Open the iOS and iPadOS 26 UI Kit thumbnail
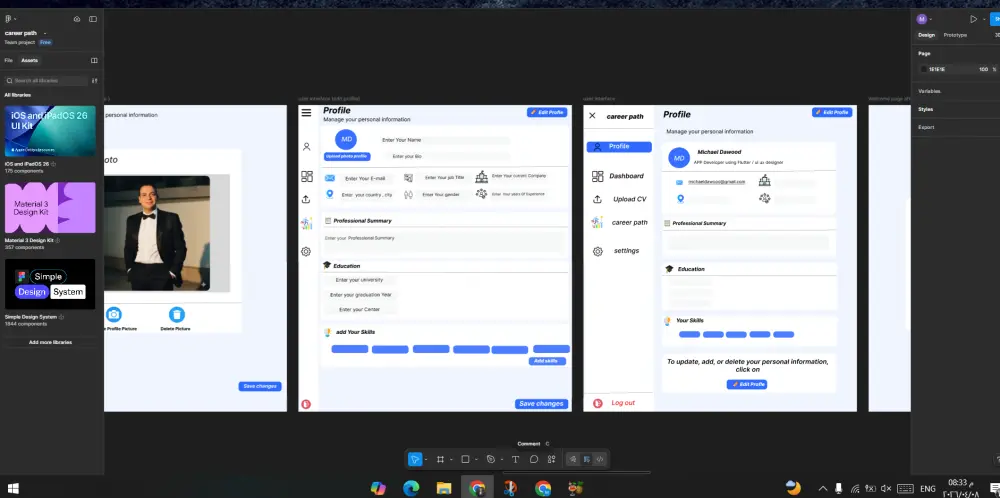 [x=50, y=131]
